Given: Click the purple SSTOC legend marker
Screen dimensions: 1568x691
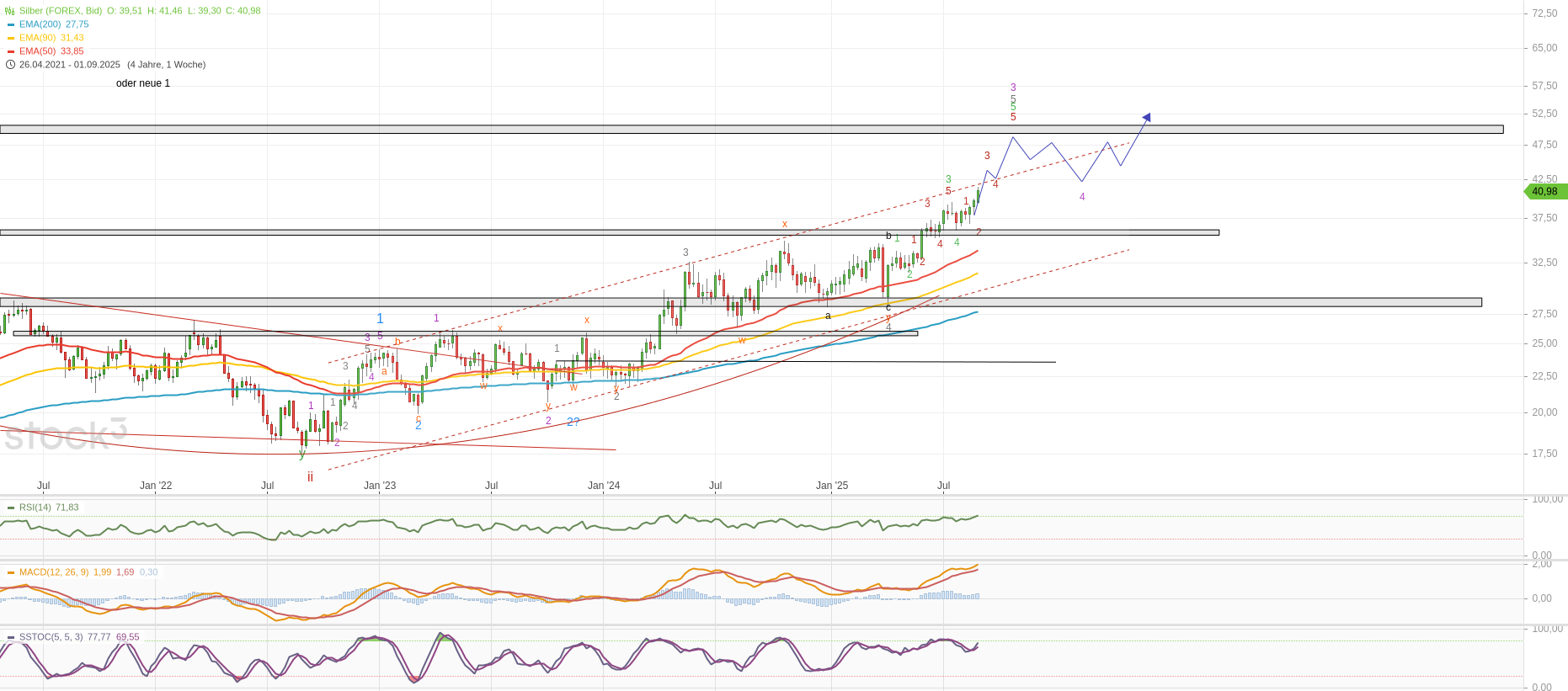Looking at the screenshot, I should 11,637.
